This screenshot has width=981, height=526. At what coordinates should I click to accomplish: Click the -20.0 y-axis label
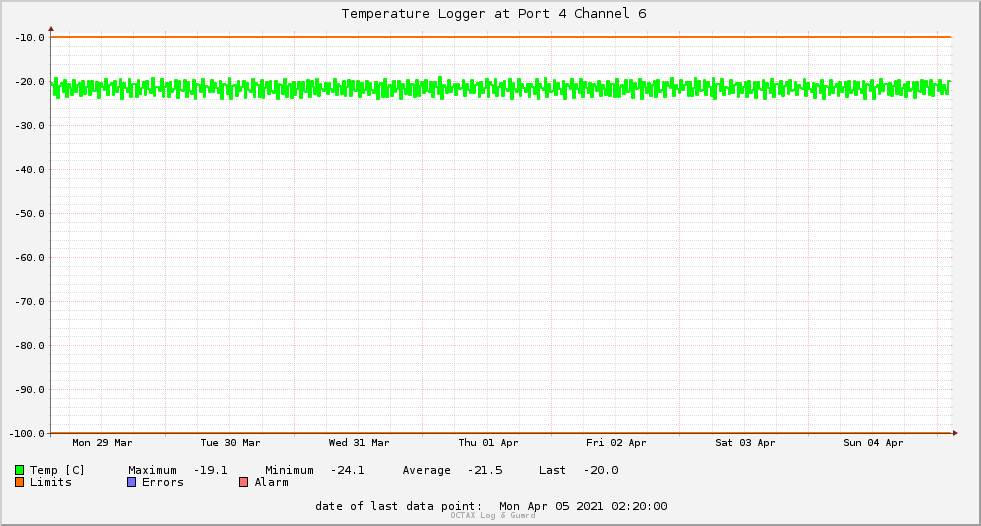coord(29,81)
